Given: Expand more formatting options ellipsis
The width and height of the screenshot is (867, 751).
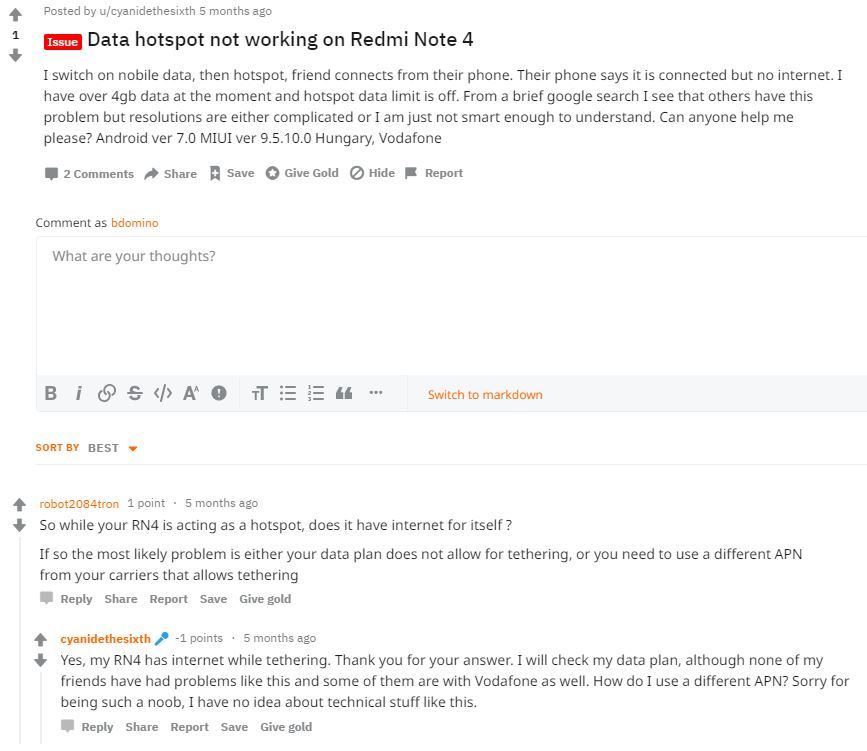Looking at the screenshot, I should pos(376,393).
